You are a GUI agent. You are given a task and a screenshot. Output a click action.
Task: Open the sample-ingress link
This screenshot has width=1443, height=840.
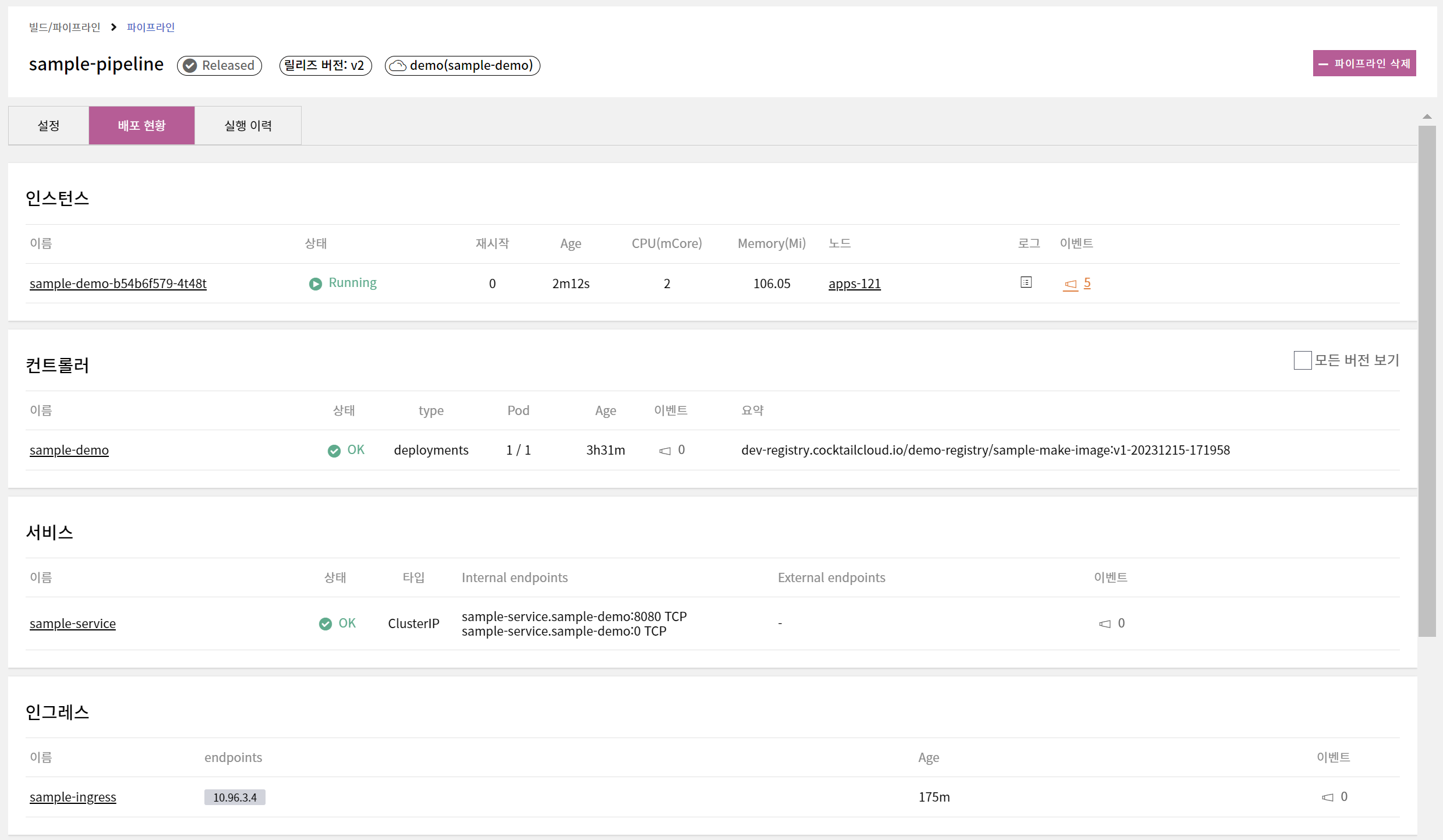tap(73, 797)
